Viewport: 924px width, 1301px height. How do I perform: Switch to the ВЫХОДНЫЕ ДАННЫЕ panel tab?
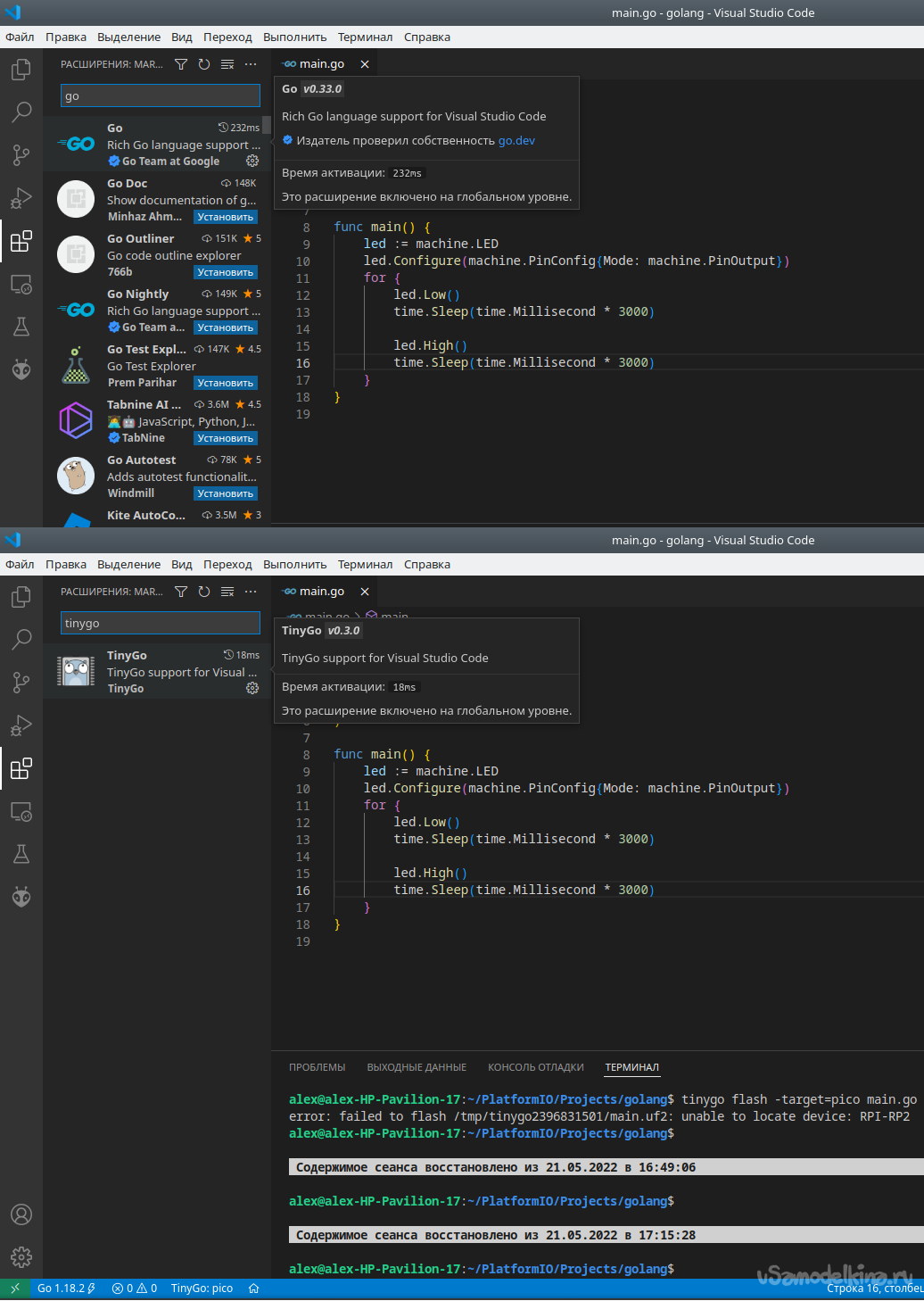(417, 1067)
